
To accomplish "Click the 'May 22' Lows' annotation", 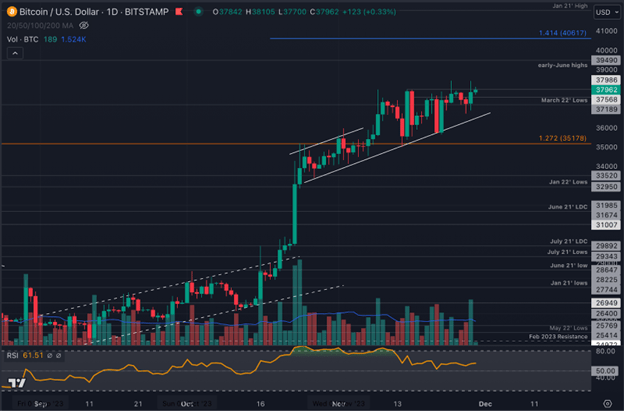I will click(568, 328).
